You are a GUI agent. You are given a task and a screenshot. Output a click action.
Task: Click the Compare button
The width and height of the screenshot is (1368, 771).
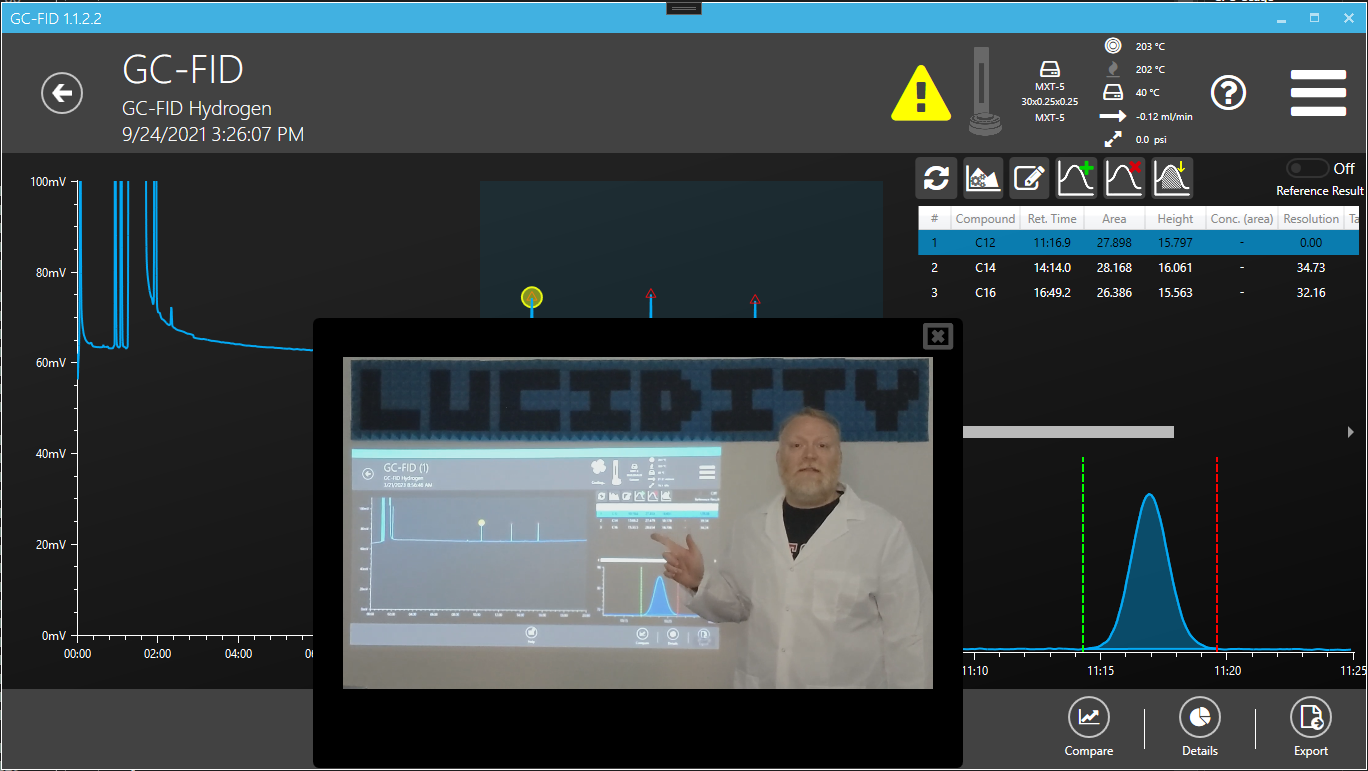pyautogui.click(x=1088, y=727)
